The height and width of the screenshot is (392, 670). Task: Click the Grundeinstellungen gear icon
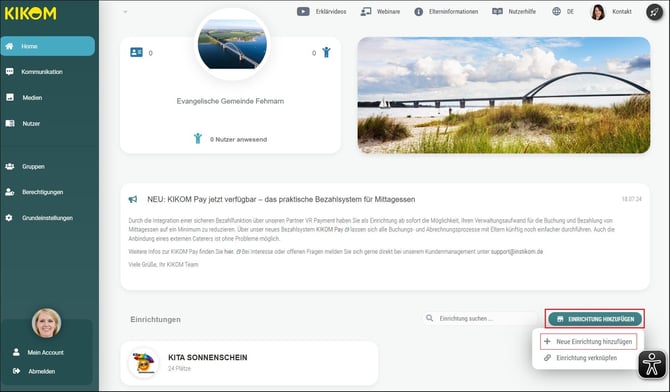click(9, 218)
